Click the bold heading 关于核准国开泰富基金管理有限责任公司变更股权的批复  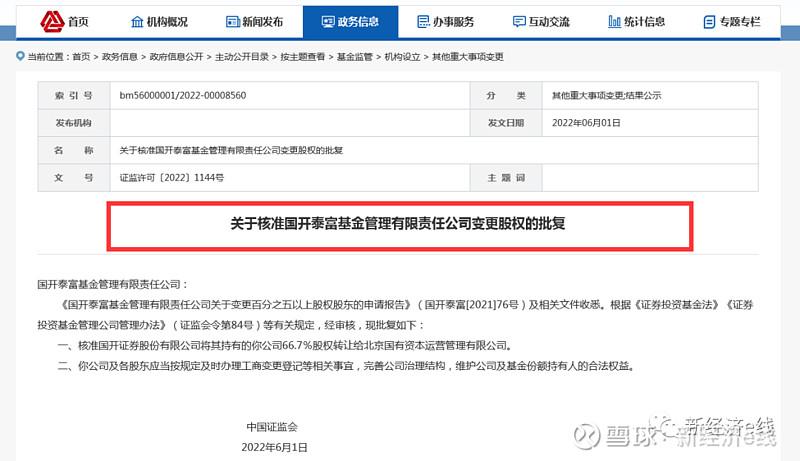[x=398, y=224]
